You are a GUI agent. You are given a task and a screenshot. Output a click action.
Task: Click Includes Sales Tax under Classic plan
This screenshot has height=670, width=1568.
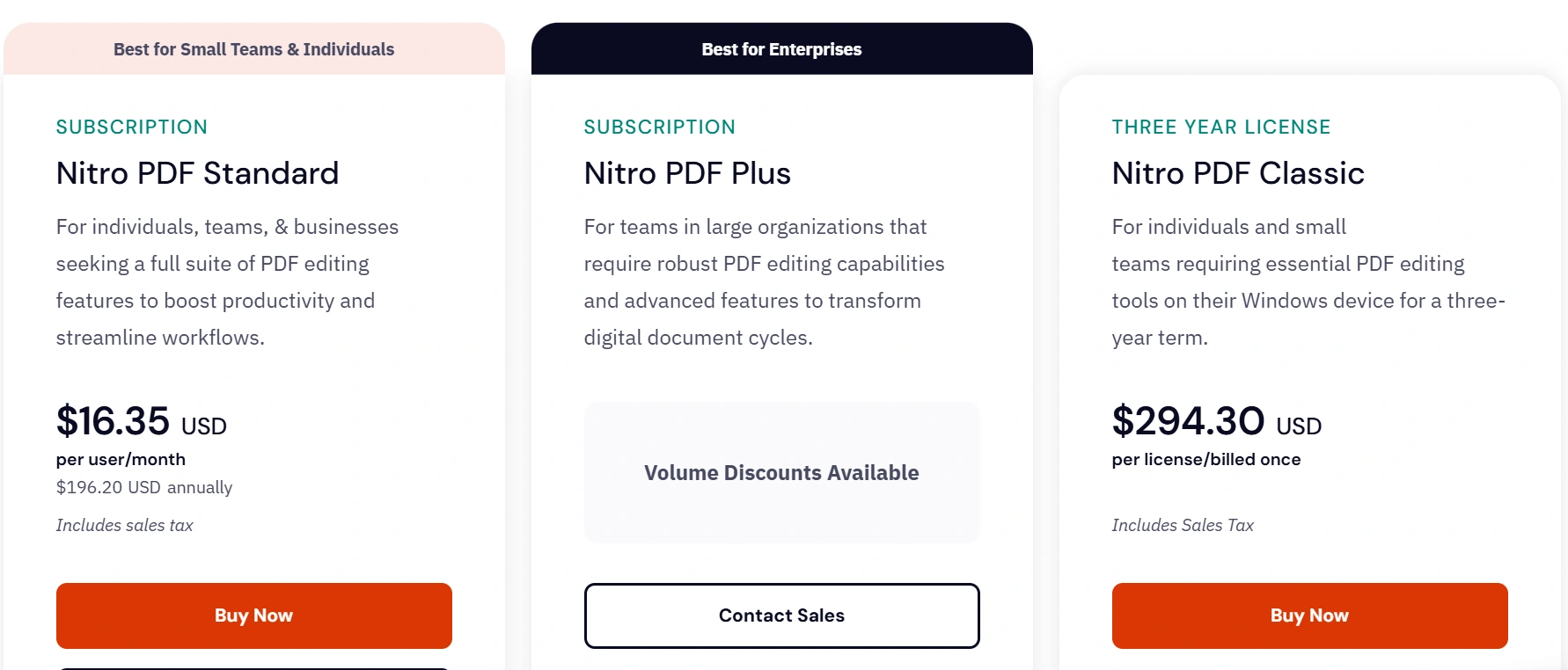(x=1183, y=525)
